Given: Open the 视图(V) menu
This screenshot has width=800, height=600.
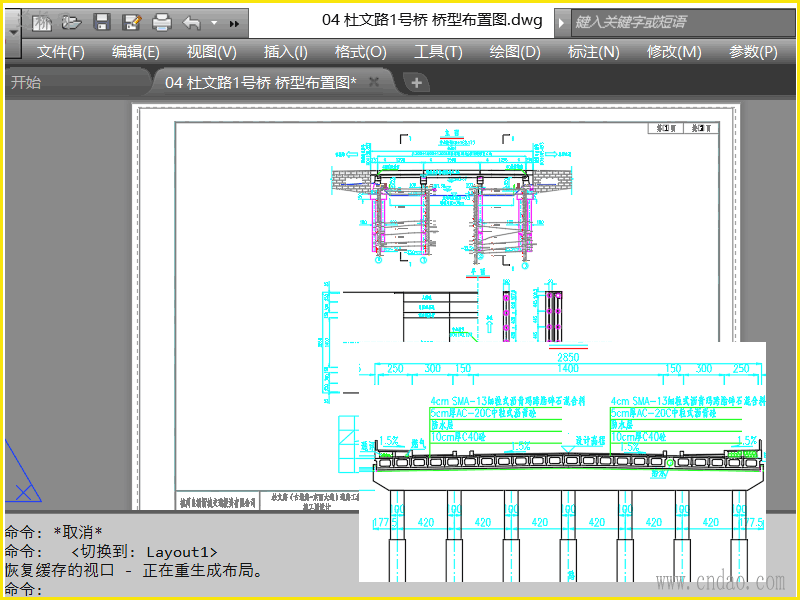Looking at the screenshot, I should 211,52.
